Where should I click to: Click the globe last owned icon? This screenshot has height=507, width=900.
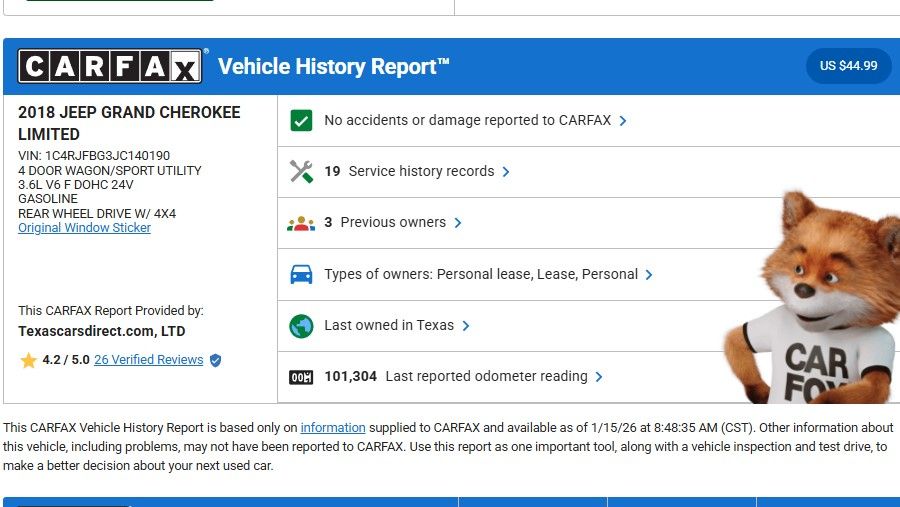point(301,326)
